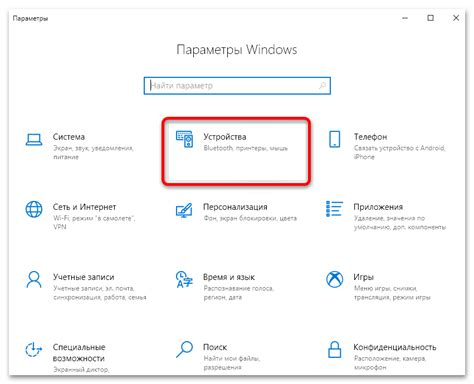The image size is (474, 384).
Task: Open the Телефон phone icon
Action: pos(334,139)
